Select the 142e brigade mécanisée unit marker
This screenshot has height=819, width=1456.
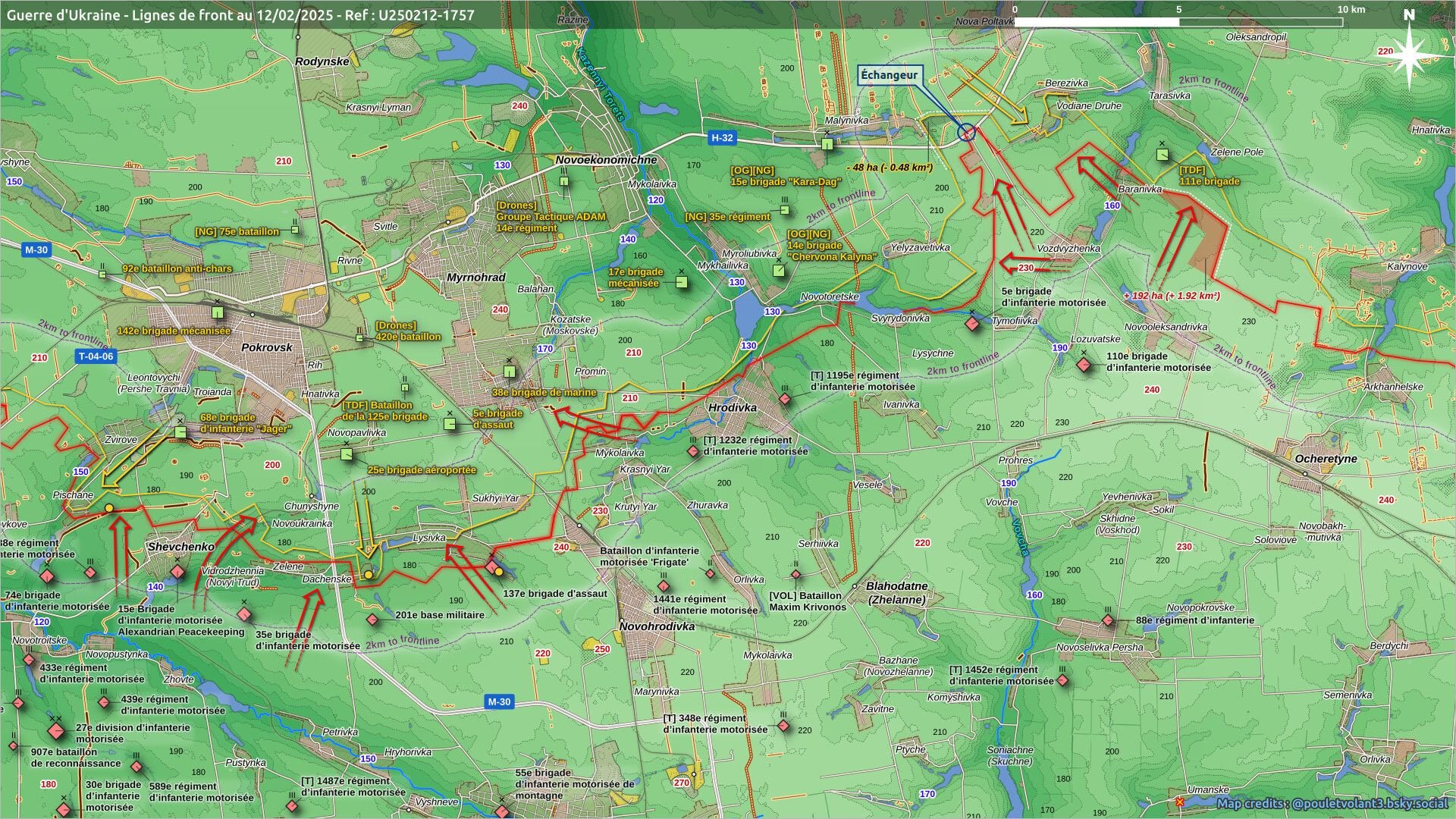click(x=218, y=312)
